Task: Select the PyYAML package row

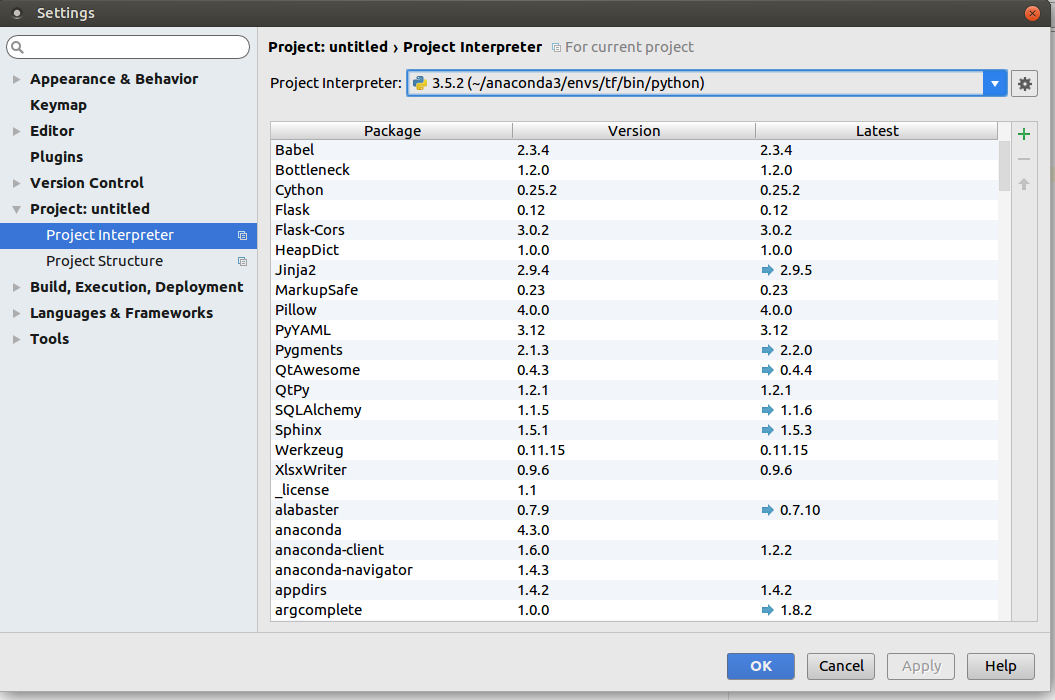Action: (x=634, y=330)
